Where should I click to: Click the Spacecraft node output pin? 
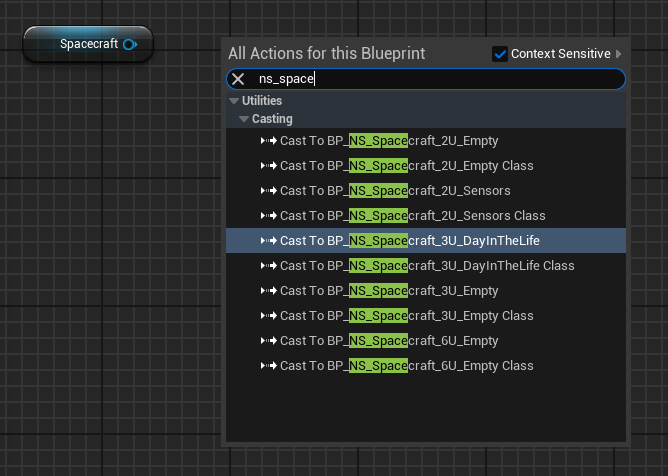[129, 45]
